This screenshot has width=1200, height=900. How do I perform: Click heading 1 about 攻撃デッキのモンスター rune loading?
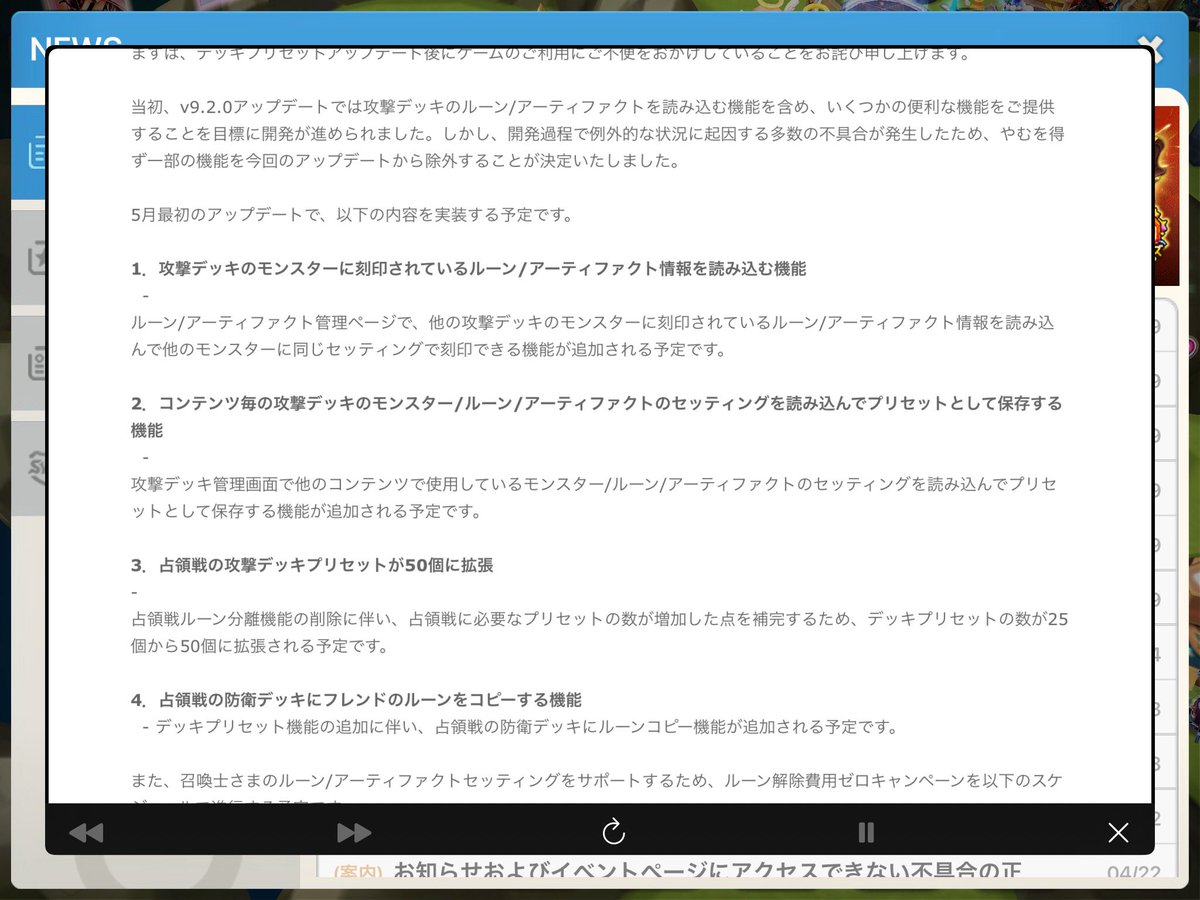(468, 269)
